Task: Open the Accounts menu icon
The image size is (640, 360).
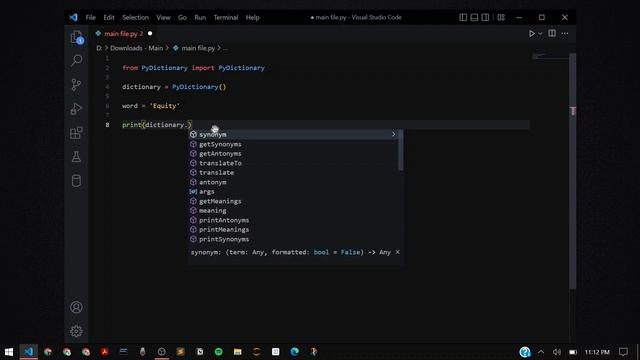Action: click(76, 307)
